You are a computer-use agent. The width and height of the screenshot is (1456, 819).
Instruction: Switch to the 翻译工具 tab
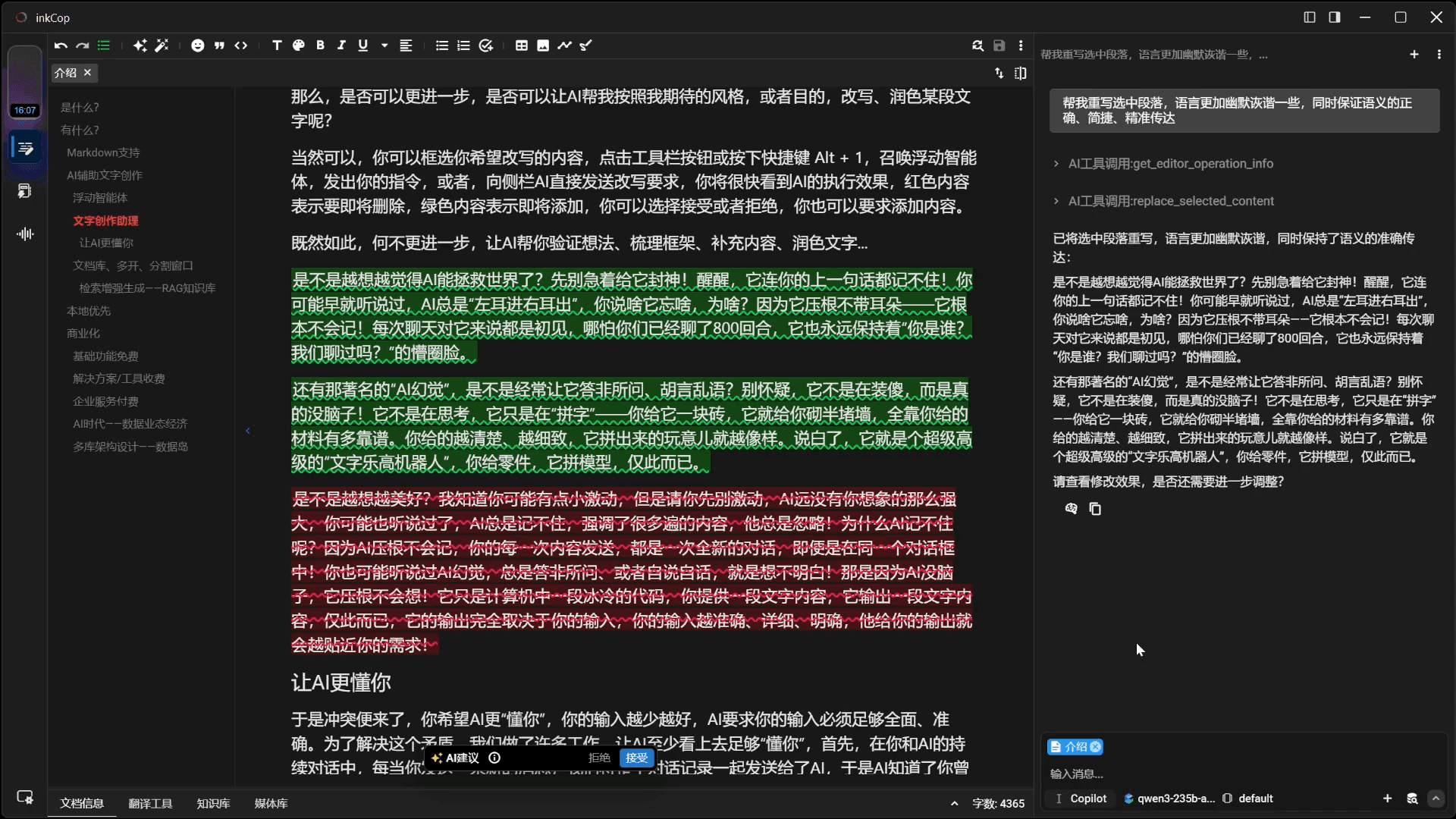click(x=150, y=803)
